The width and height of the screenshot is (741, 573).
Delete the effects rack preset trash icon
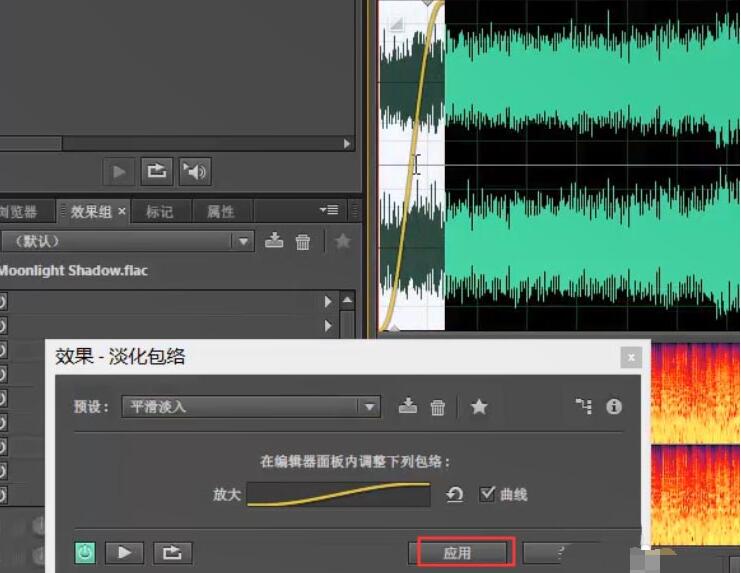point(303,242)
